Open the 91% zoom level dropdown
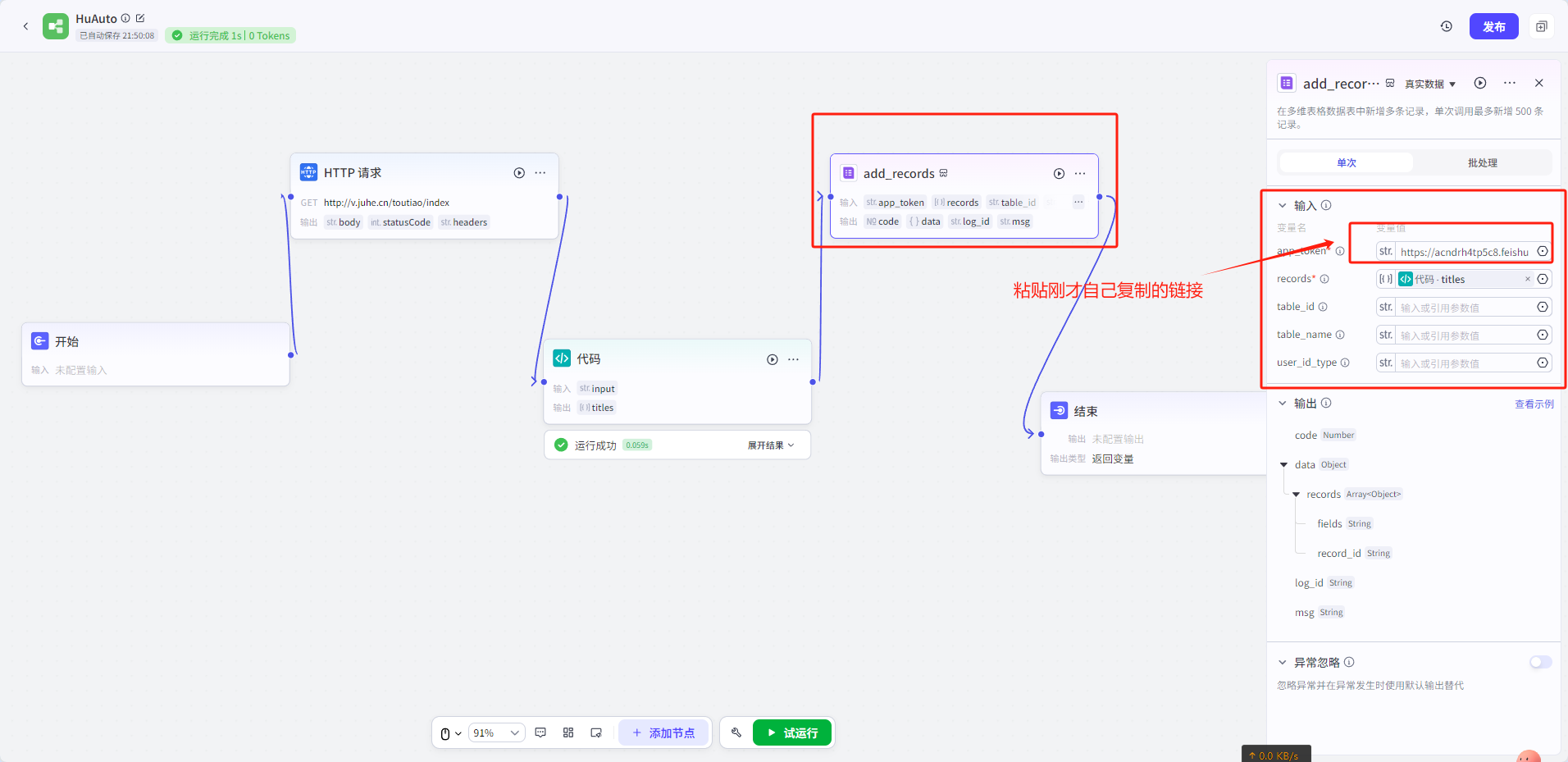 pos(496,732)
